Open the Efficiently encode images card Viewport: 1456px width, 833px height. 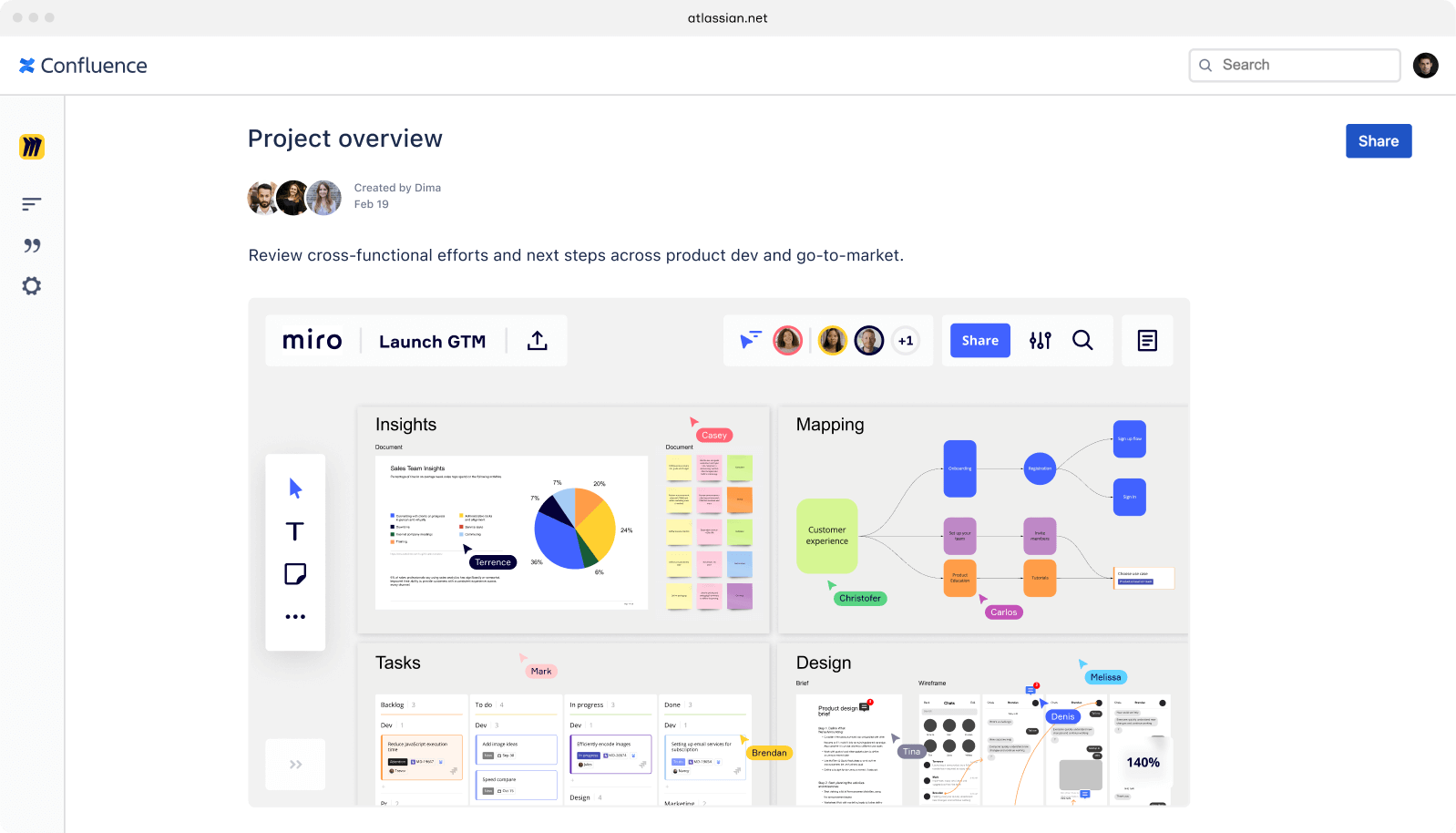(x=610, y=754)
